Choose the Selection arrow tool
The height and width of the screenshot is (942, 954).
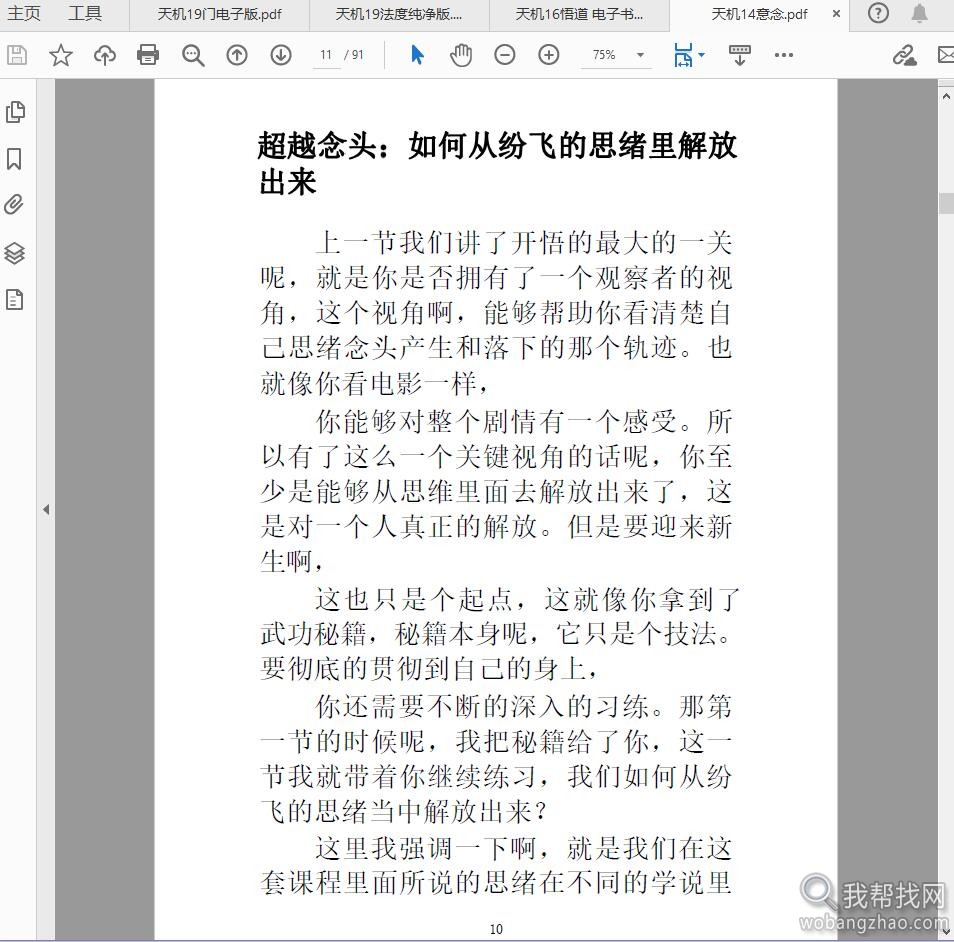(417, 55)
